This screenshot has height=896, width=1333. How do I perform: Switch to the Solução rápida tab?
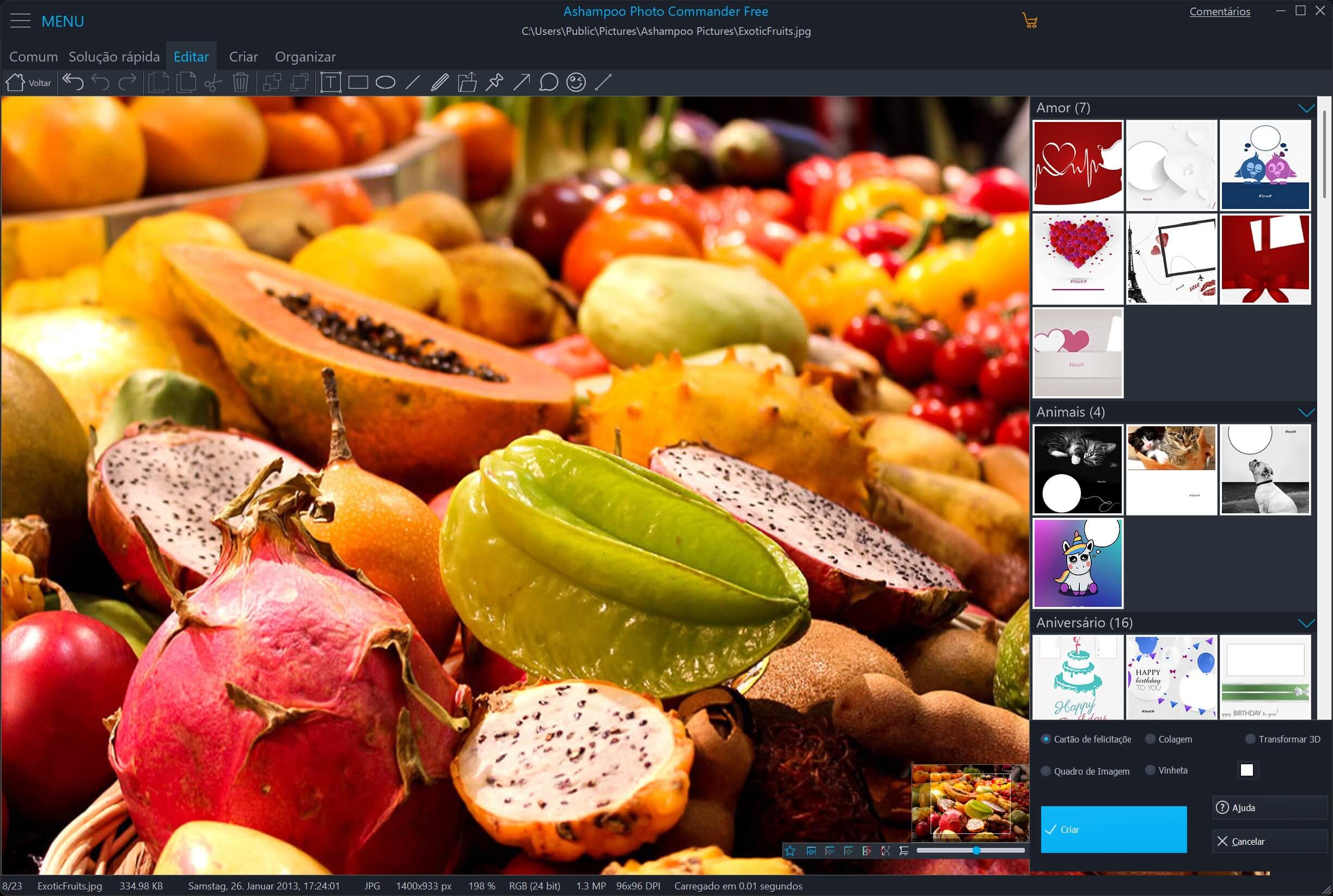(114, 57)
